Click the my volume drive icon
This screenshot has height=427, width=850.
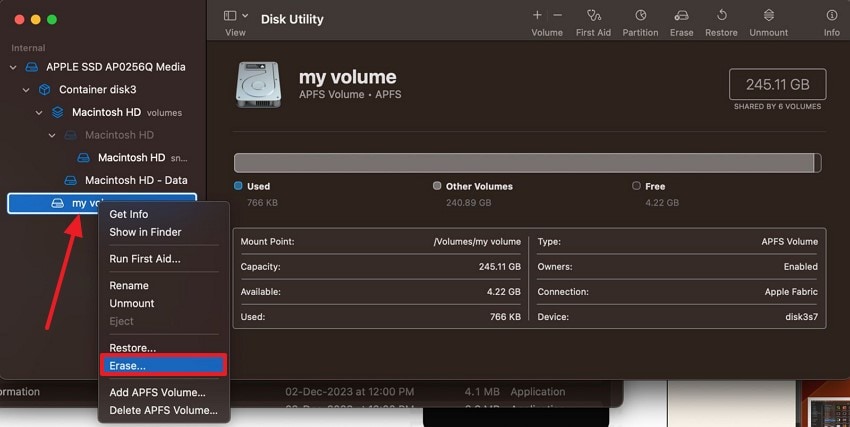tap(259, 85)
